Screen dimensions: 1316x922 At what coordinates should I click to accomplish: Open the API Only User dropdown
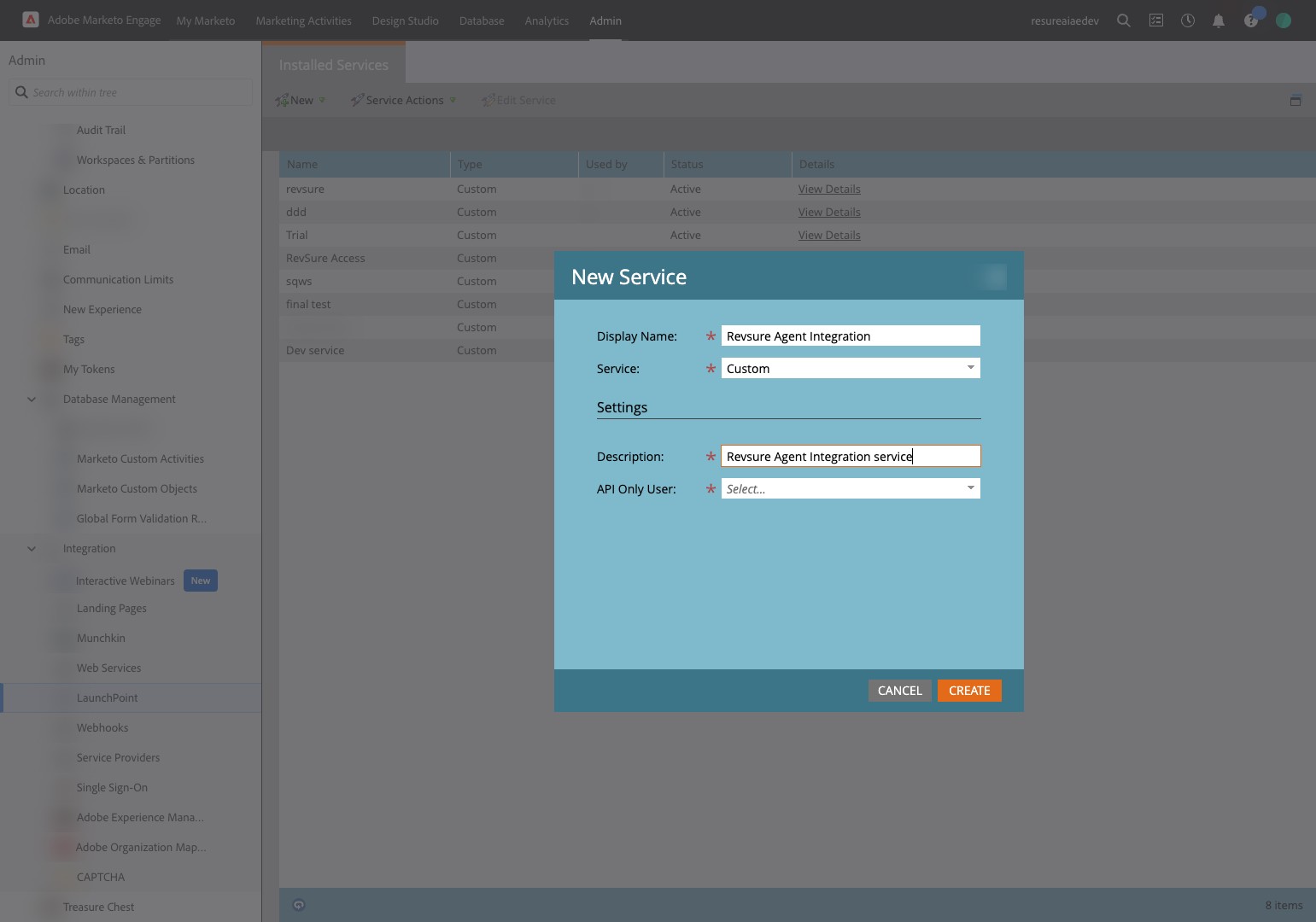tap(851, 488)
